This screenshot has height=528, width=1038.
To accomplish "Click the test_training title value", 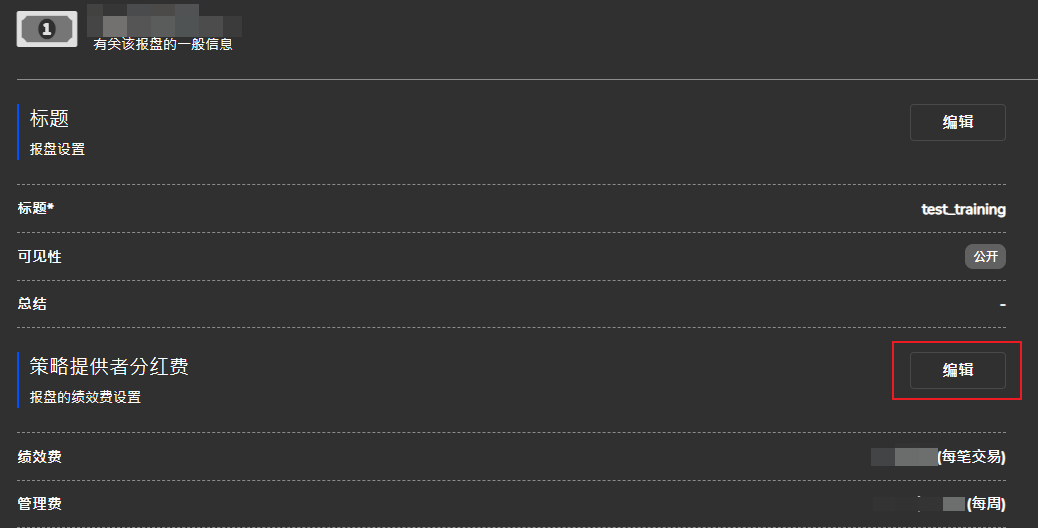I will pos(963,209).
